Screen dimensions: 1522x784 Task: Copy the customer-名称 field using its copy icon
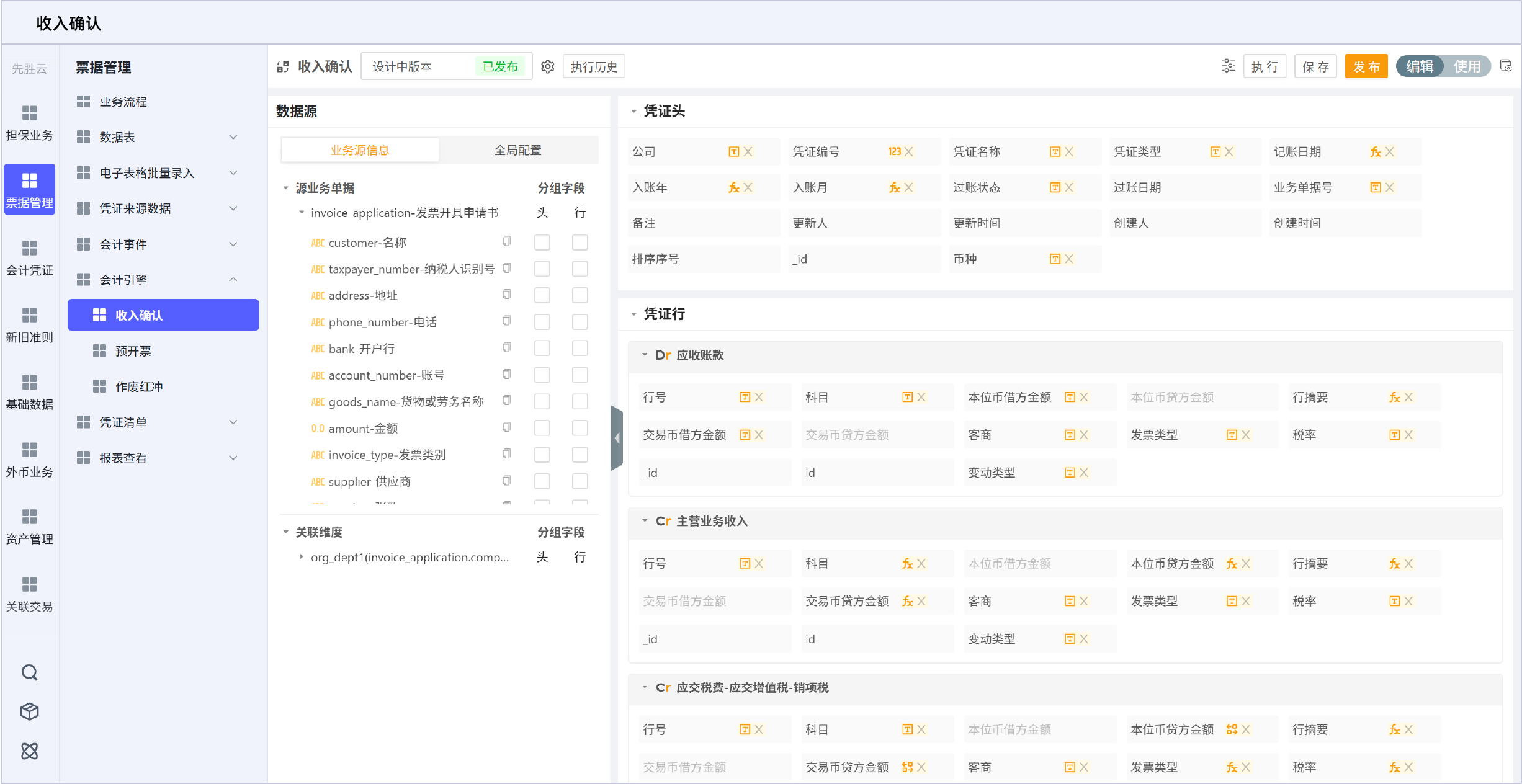[506, 241]
